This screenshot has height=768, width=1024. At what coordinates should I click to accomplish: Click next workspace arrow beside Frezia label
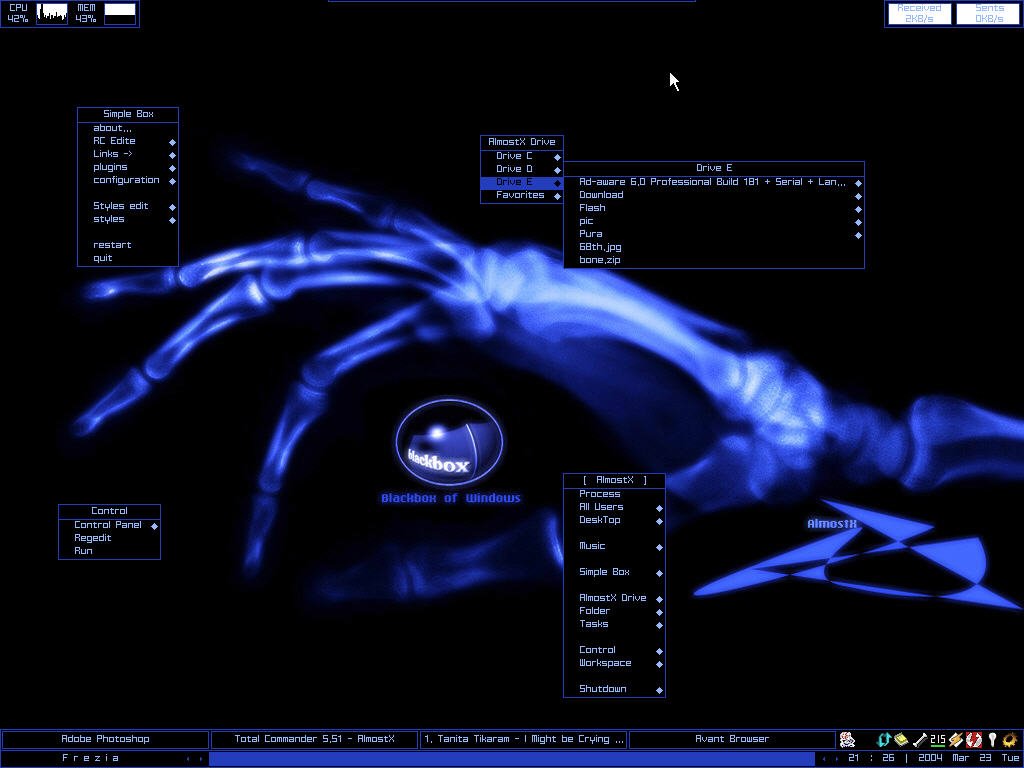(200, 759)
